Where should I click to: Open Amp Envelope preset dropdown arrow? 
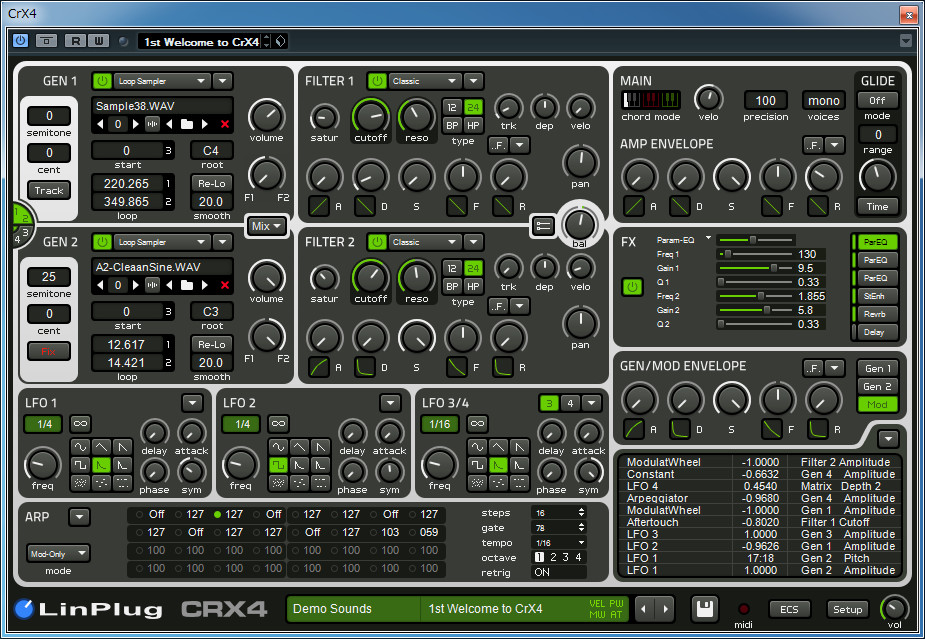[x=835, y=145]
